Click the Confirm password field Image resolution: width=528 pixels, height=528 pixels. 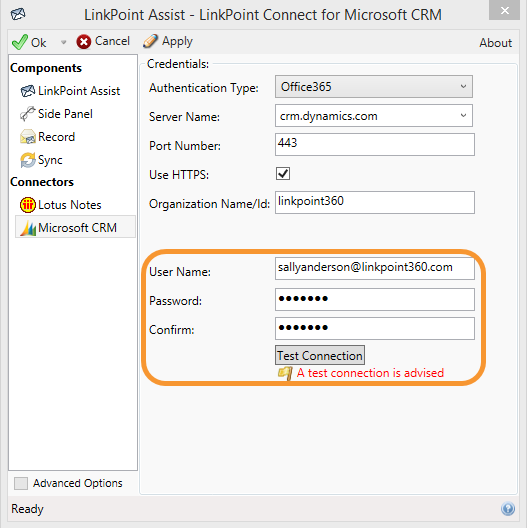375,328
